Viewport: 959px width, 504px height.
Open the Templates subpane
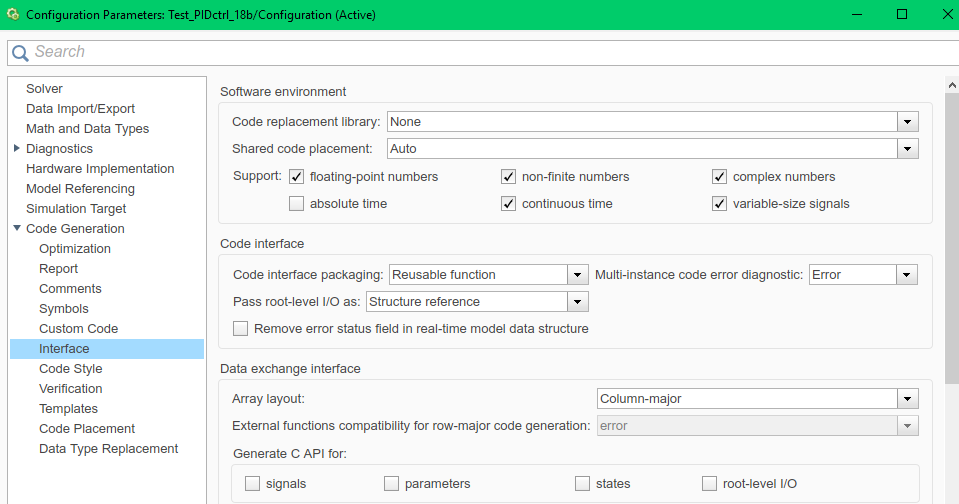click(x=68, y=409)
